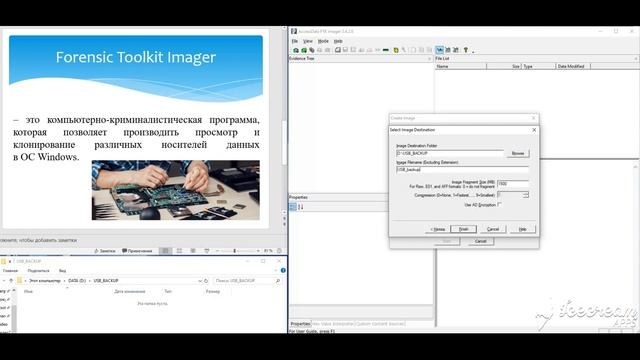Open Explorer address bar history dropdown
Image resolution: width=640 pixels, height=360 pixels.
pyautogui.click(x=200, y=281)
